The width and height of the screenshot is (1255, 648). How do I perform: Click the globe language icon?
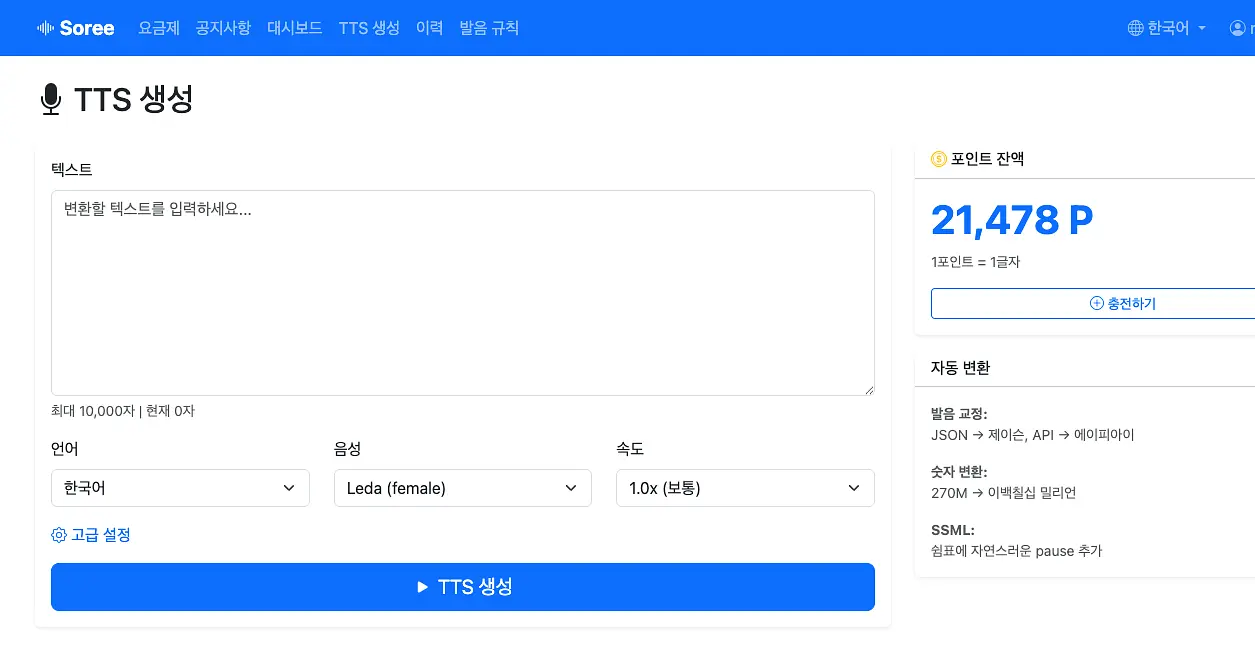[x=1135, y=28]
